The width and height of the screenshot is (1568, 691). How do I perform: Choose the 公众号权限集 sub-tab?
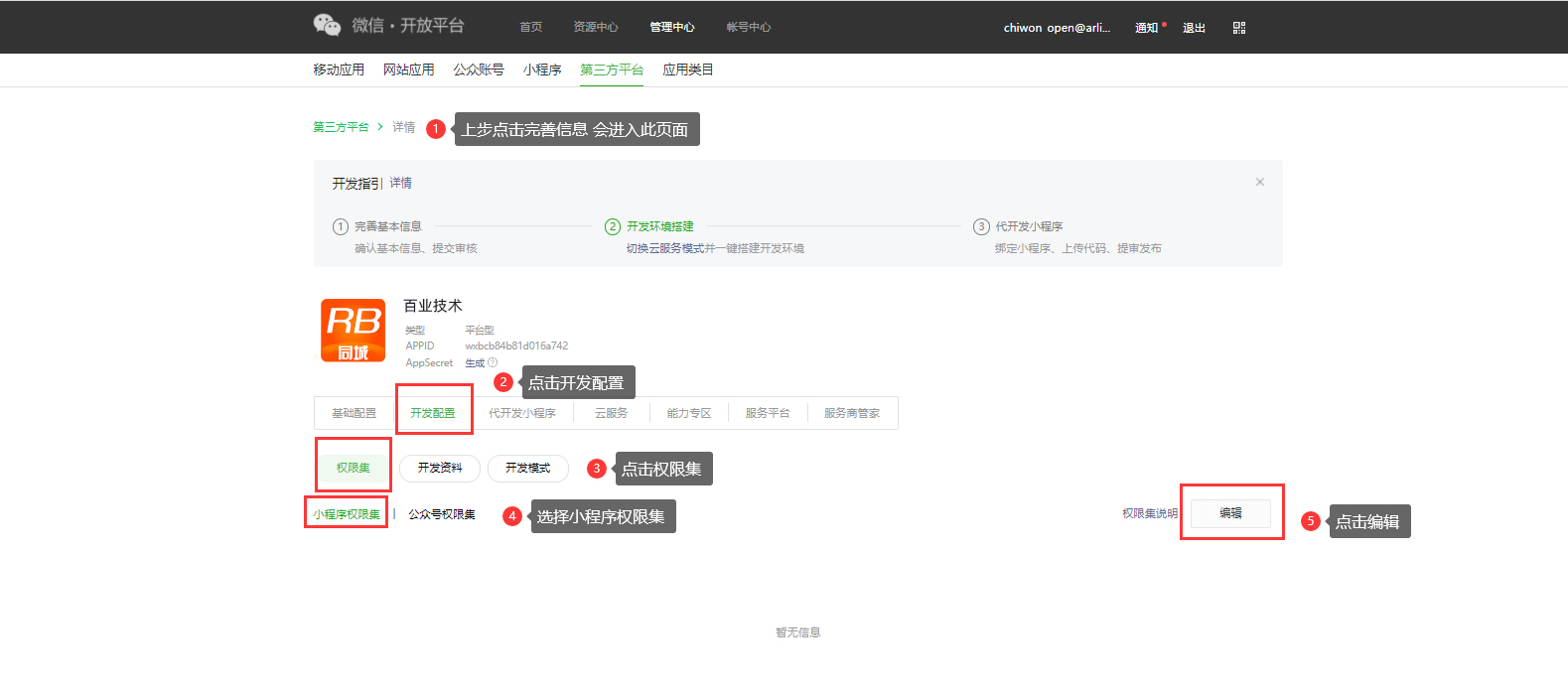pos(442,514)
